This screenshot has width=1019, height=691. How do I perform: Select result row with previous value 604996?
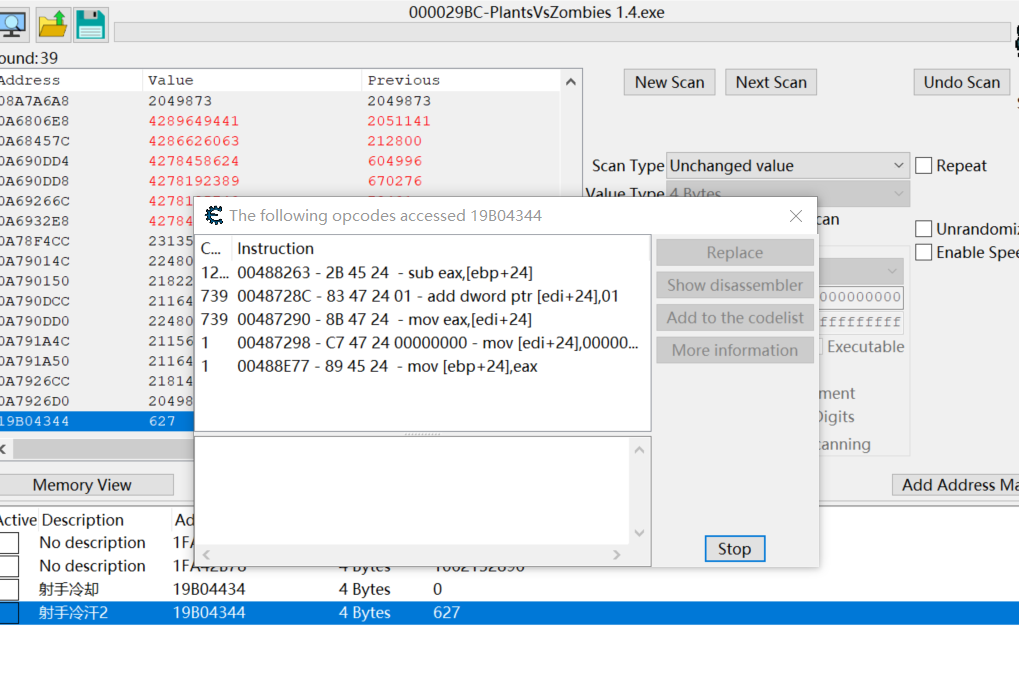click(x=279, y=161)
